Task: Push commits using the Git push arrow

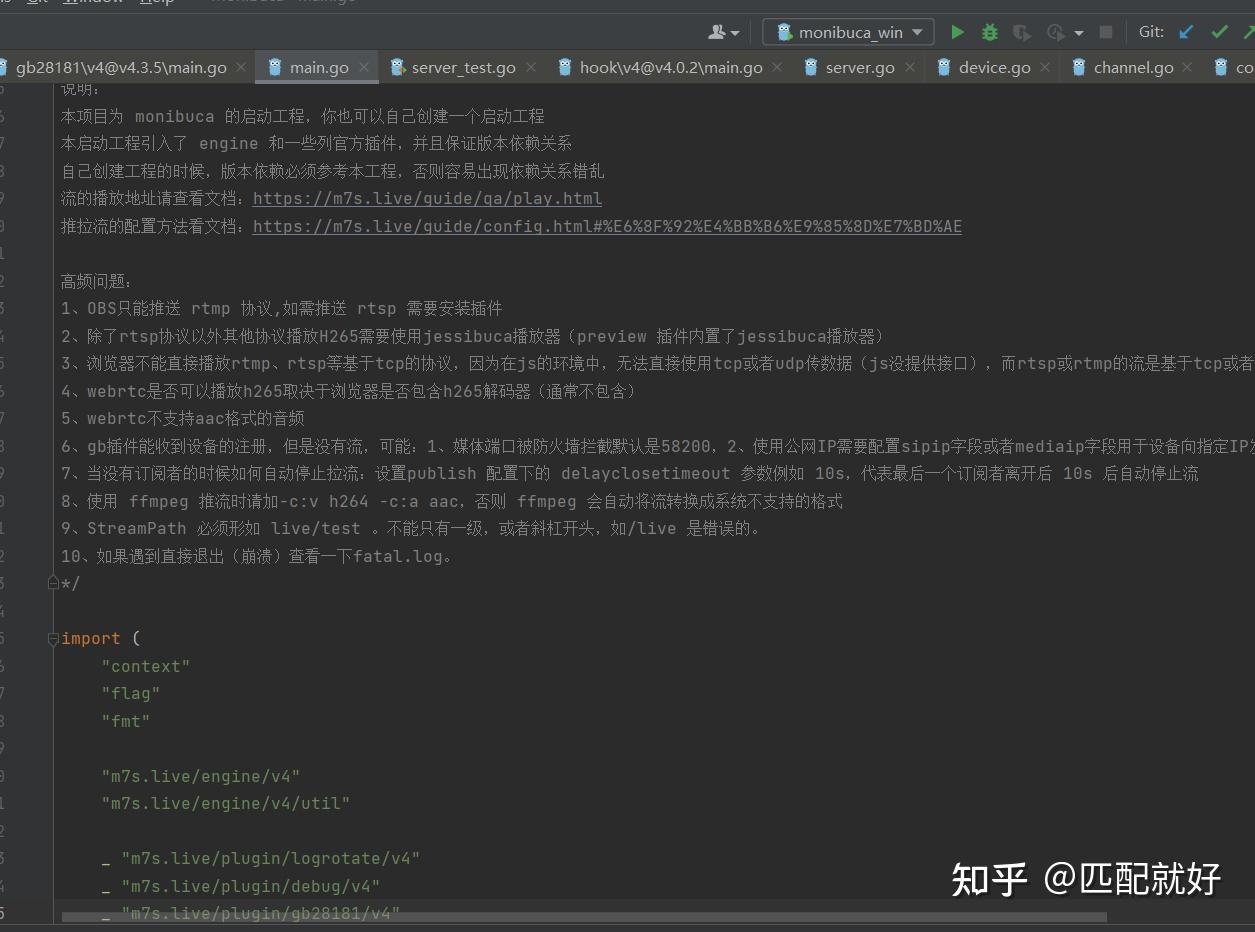Action: 1248,31
